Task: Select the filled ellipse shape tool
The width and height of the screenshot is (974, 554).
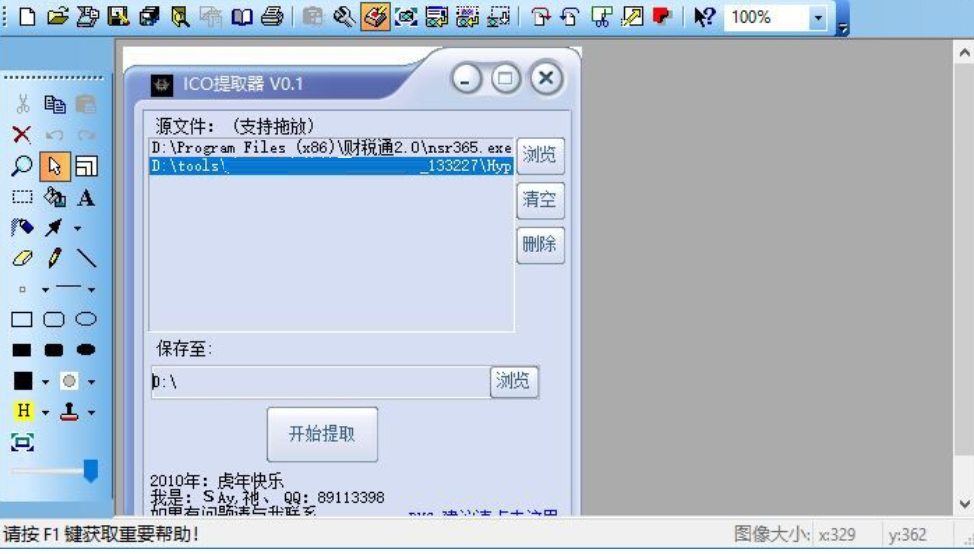Action: pyautogui.click(x=86, y=350)
